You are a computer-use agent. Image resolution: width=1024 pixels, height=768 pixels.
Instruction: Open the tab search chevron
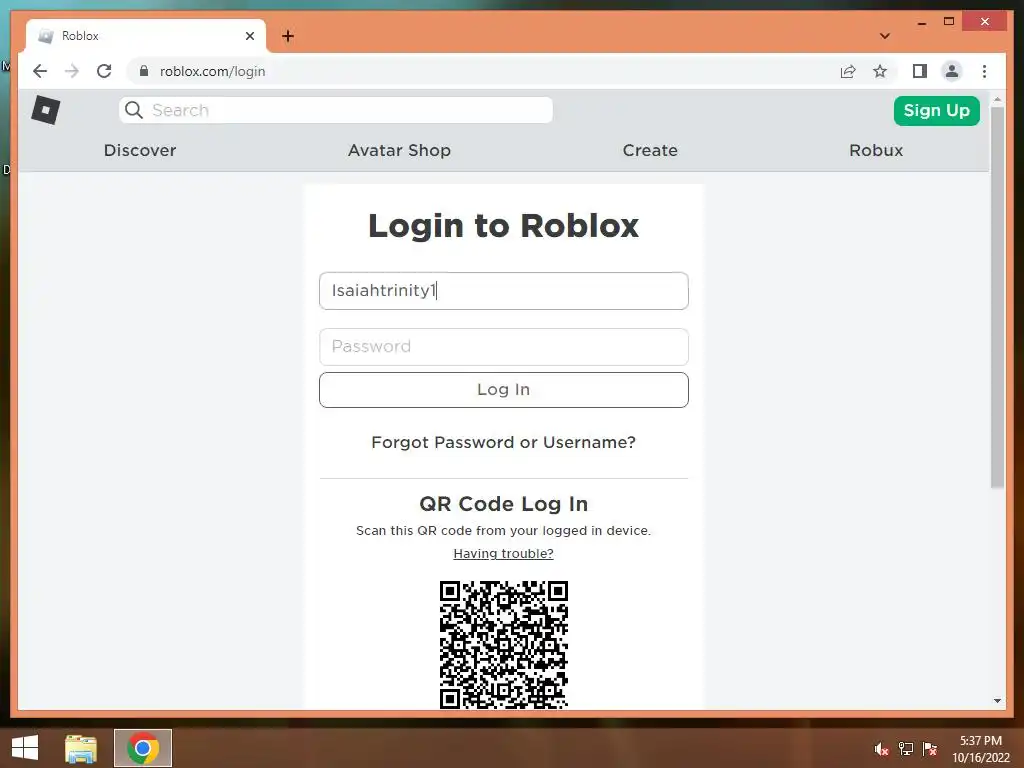pyautogui.click(x=885, y=36)
